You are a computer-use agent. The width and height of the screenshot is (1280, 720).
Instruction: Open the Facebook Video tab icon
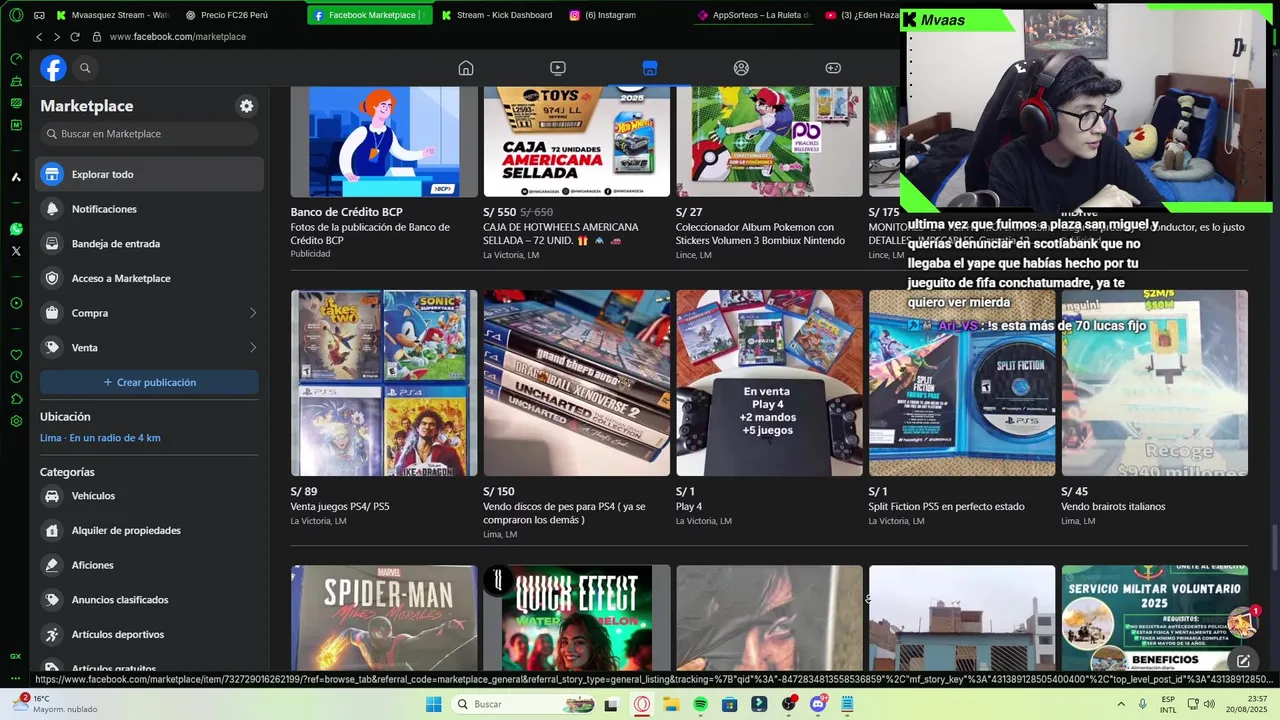[558, 68]
